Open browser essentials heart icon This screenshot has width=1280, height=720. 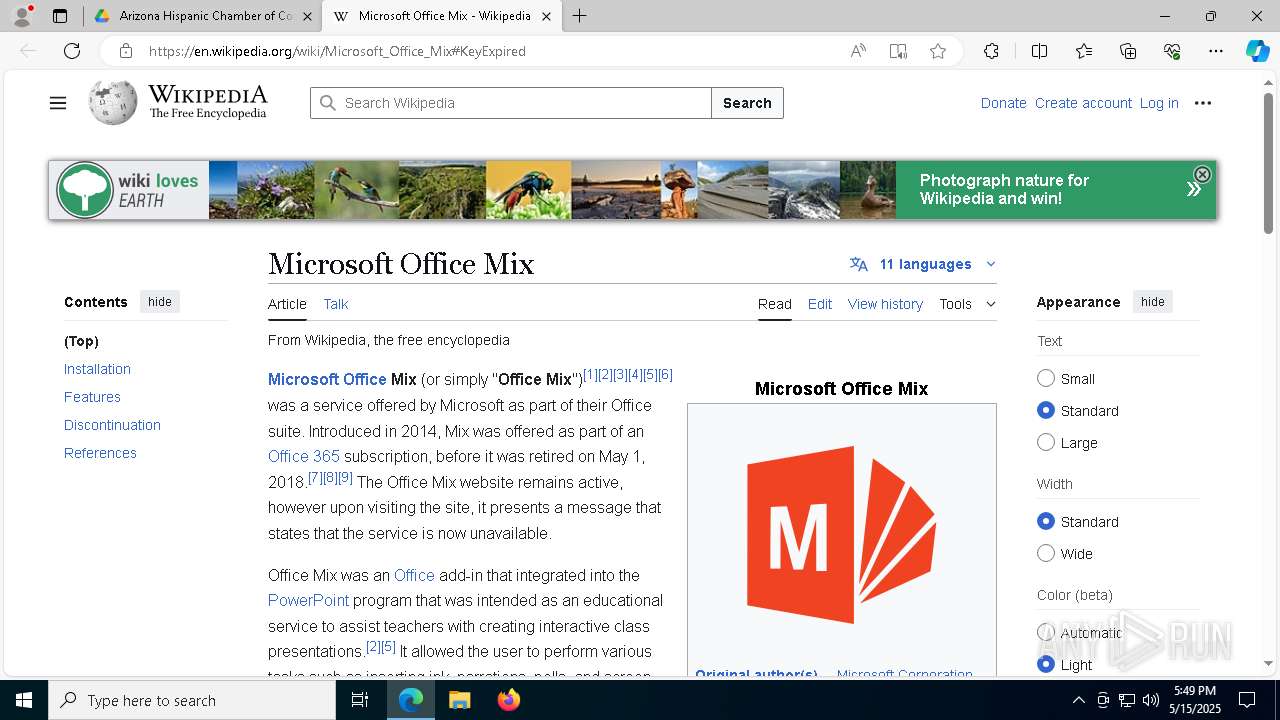tap(1172, 51)
